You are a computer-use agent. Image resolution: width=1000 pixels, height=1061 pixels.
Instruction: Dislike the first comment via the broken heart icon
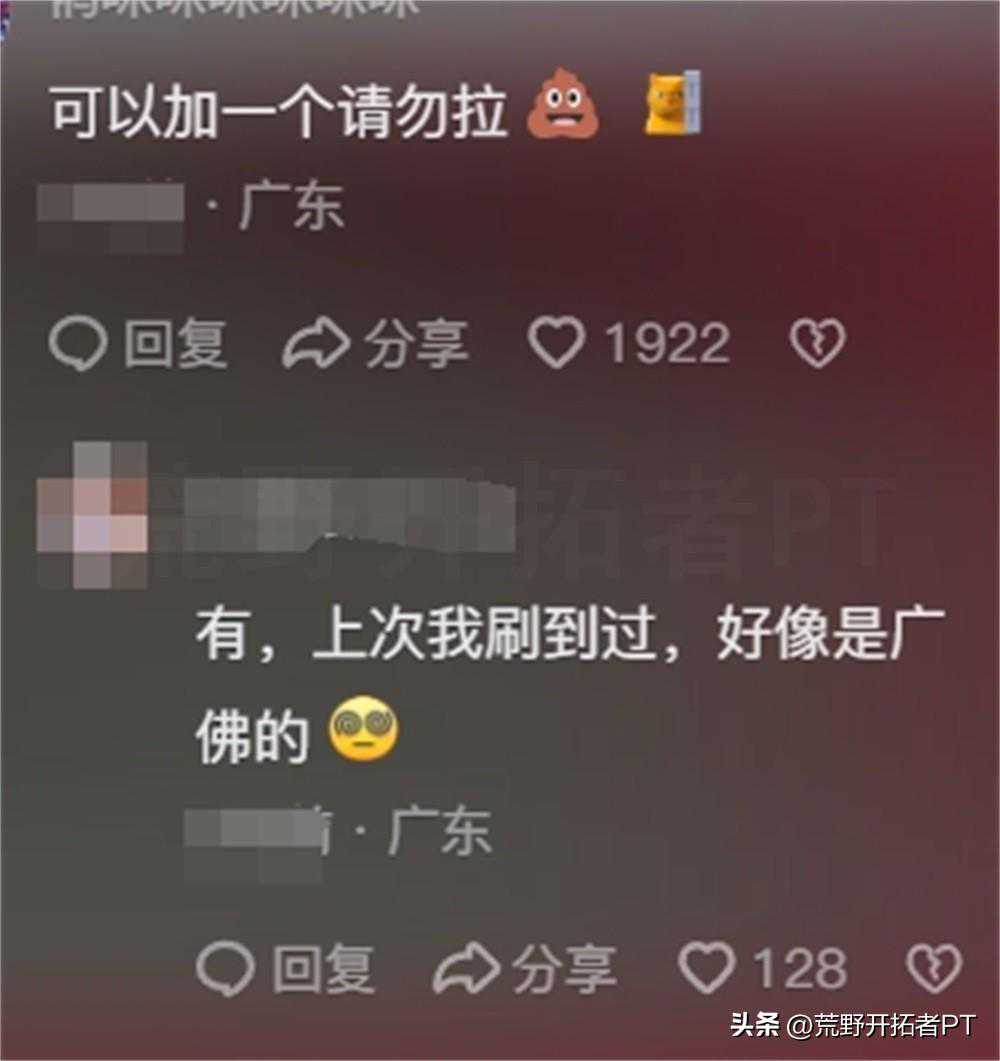point(817,342)
